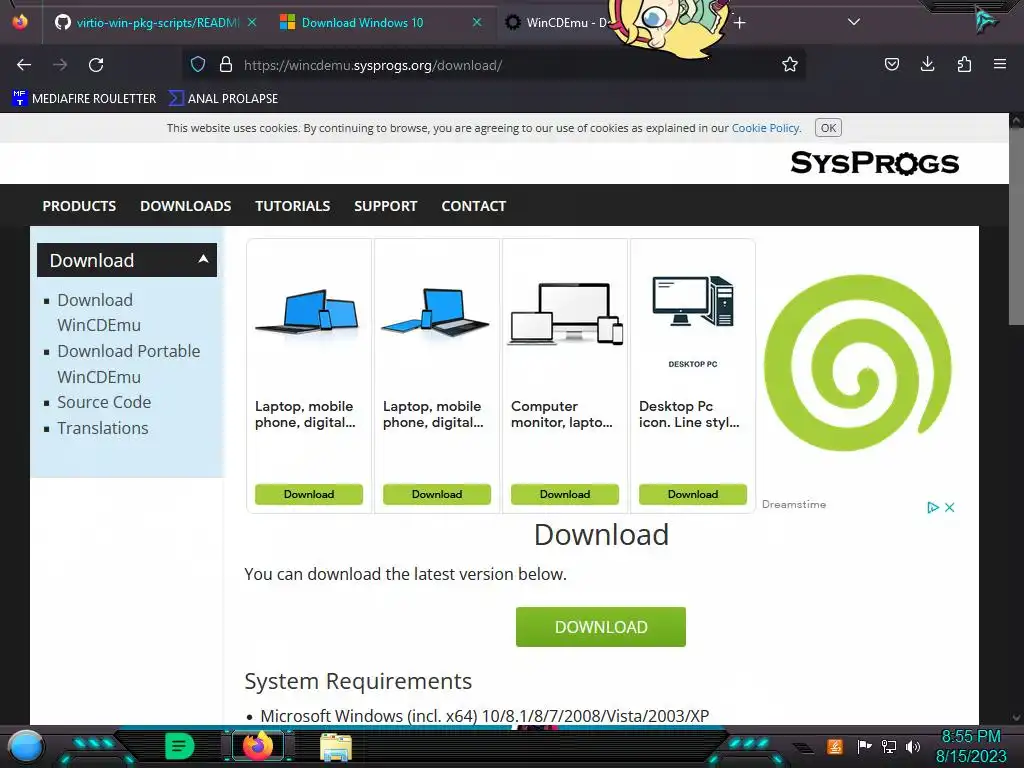1024x768 pixels.
Task: Click the Firefox logo at tab bar start
Action: click(x=20, y=22)
